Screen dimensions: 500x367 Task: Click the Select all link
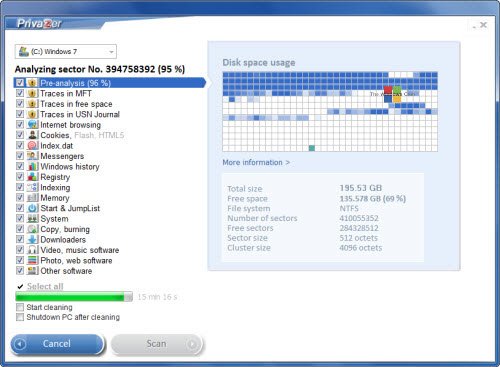click(x=45, y=286)
